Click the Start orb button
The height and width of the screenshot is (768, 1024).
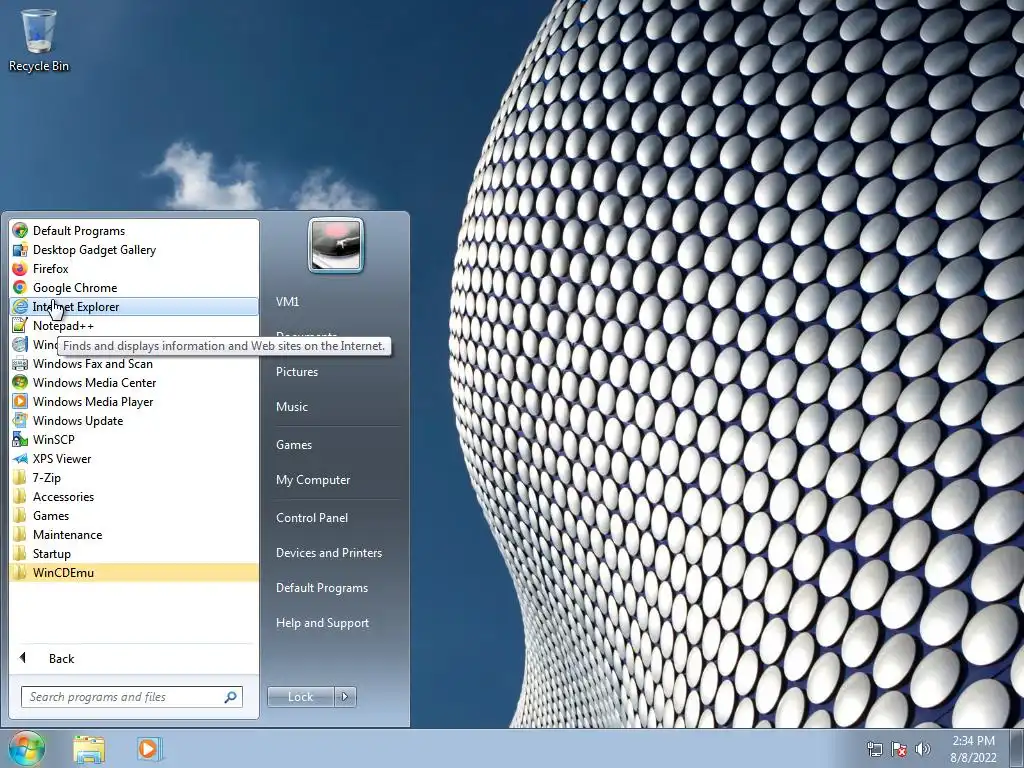27,748
